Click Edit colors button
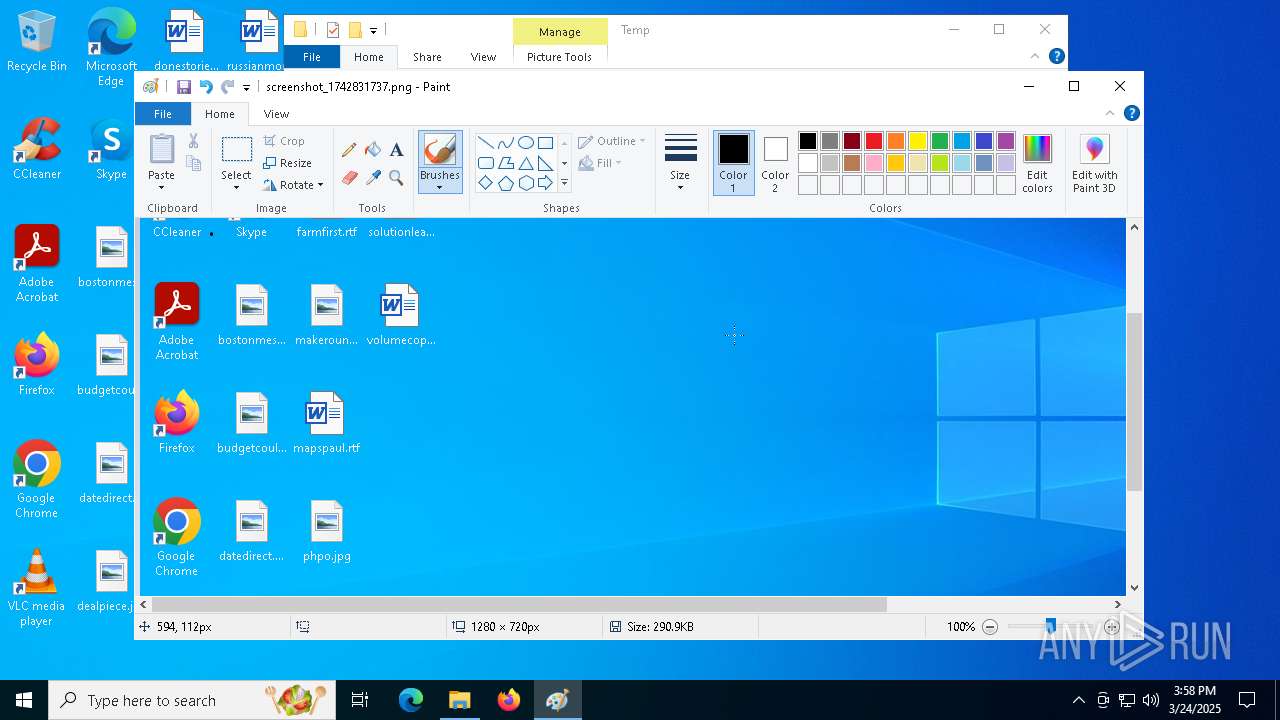 [1037, 163]
